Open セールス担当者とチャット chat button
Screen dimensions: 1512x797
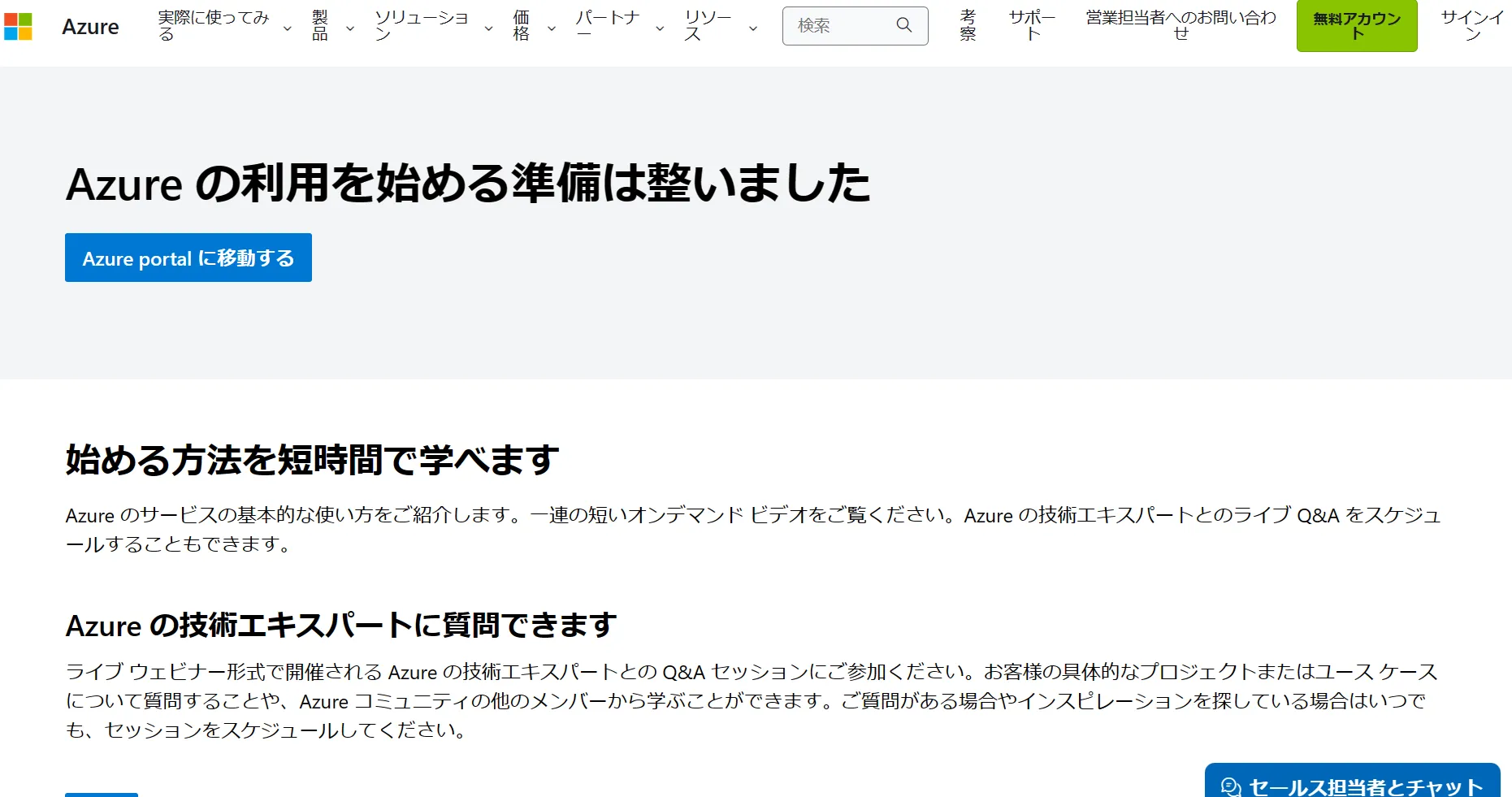(x=1352, y=781)
